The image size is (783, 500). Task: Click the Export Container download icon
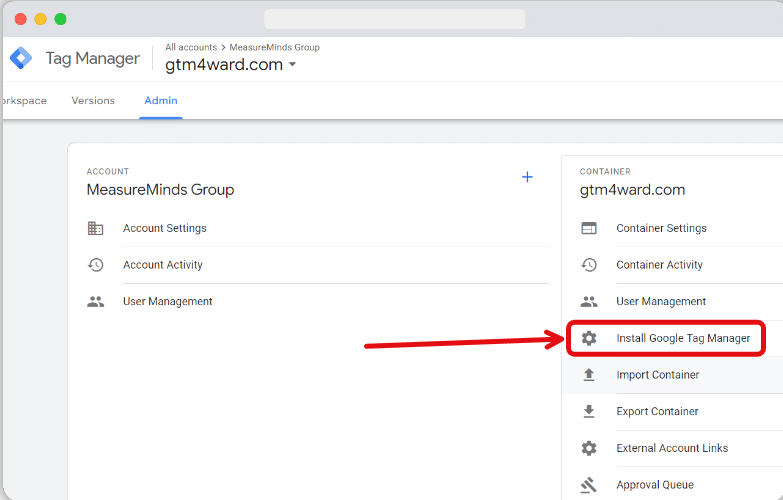[589, 411]
